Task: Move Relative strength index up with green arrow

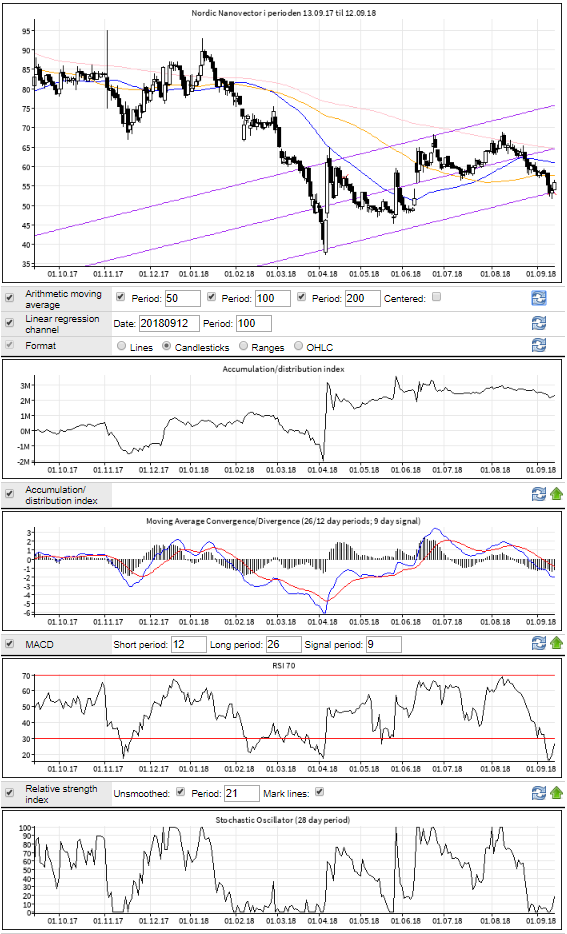Action: (x=556, y=793)
